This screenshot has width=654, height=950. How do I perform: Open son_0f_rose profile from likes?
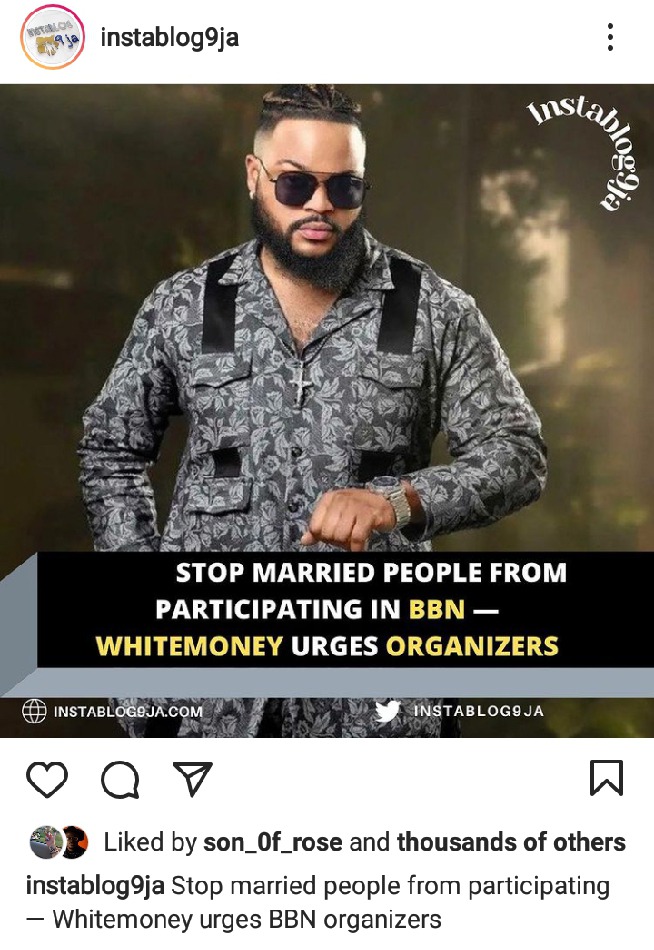coord(273,842)
